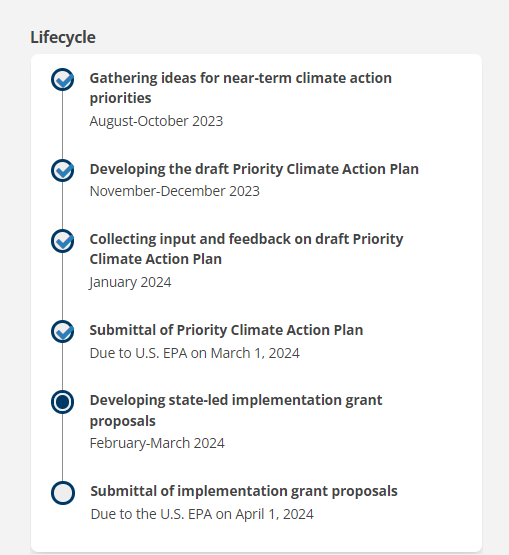Click the February-March 2024 date label

click(157, 443)
